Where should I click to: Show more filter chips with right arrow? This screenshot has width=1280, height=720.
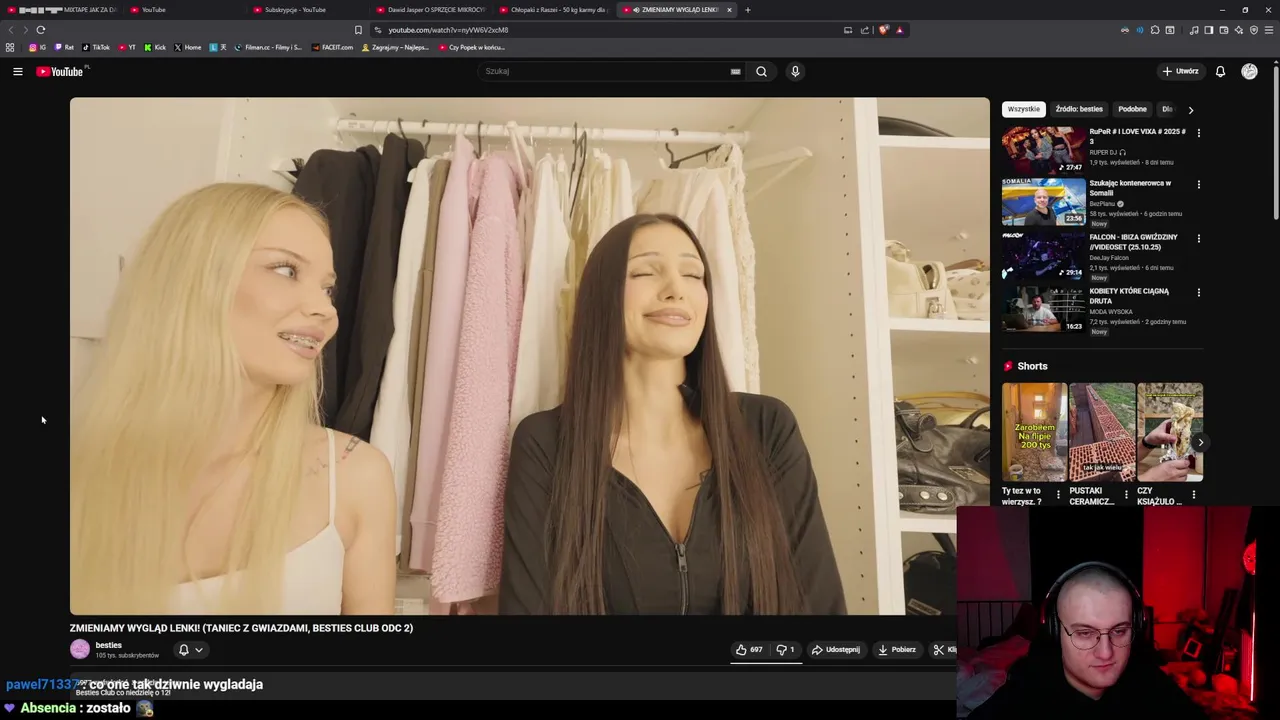click(1191, 109)
